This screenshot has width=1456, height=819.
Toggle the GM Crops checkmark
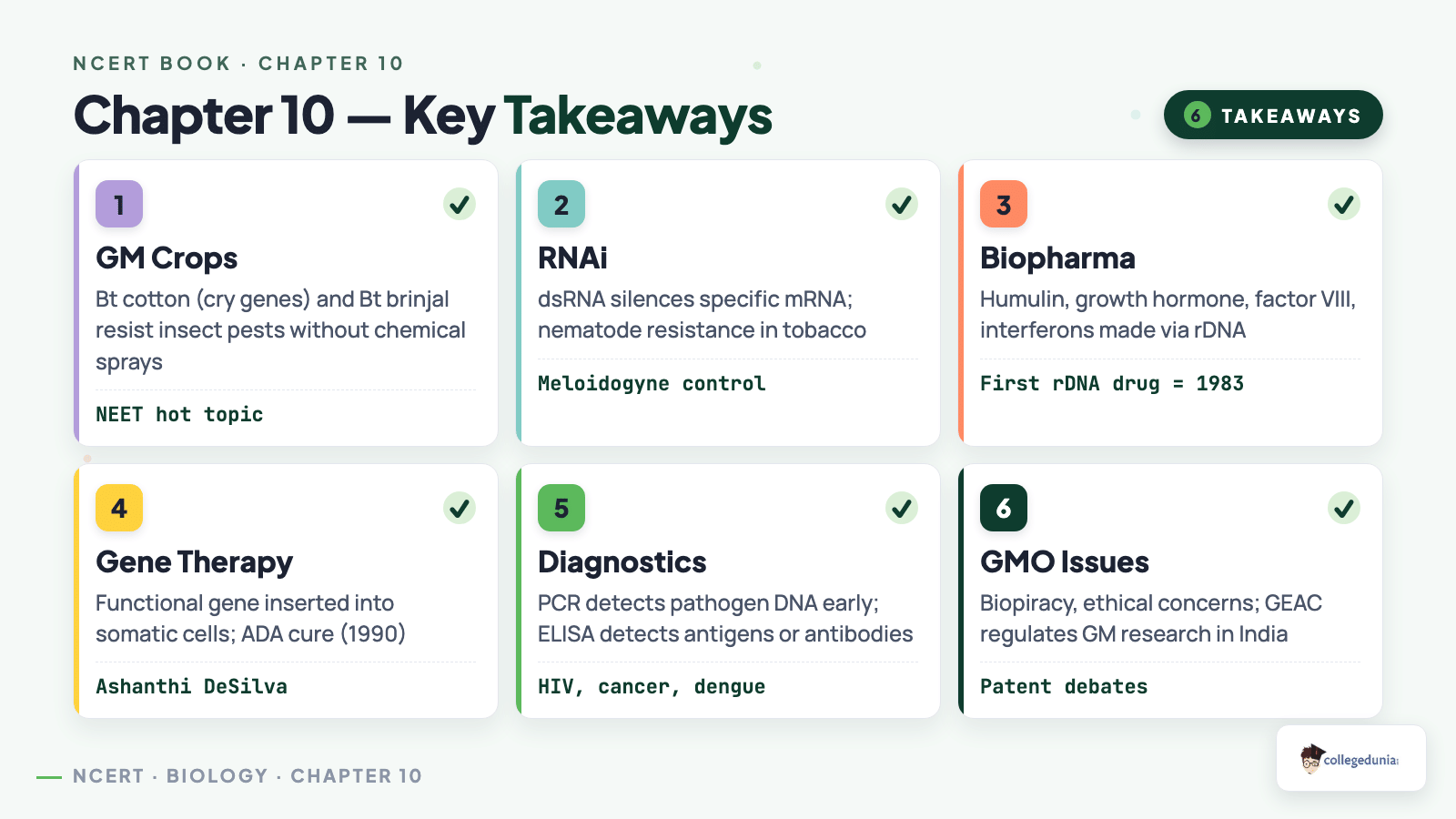pos(460,204)
